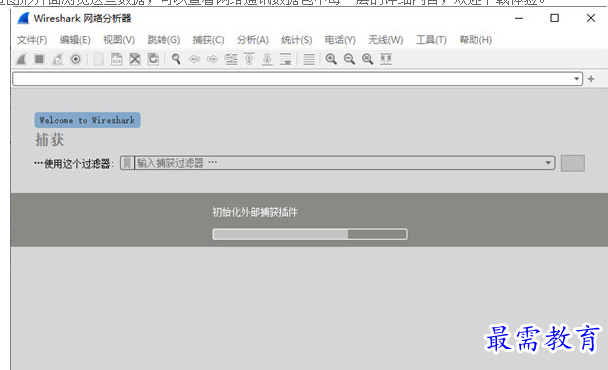Open the 跳转(G) menu
Viewport: 608px width, 370px height.
pos(164,40)
